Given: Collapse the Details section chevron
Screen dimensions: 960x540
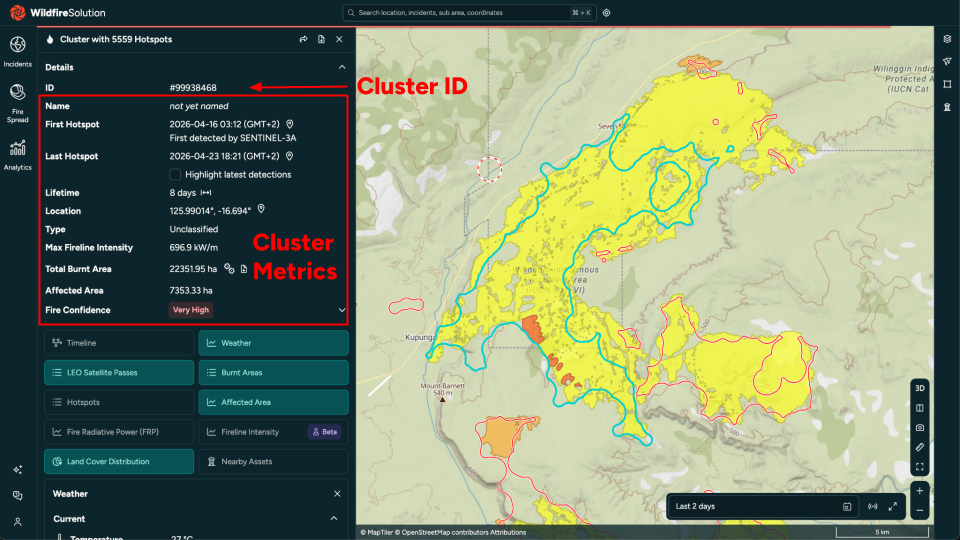Looking at the screenshot, I should tap(342, 67).
